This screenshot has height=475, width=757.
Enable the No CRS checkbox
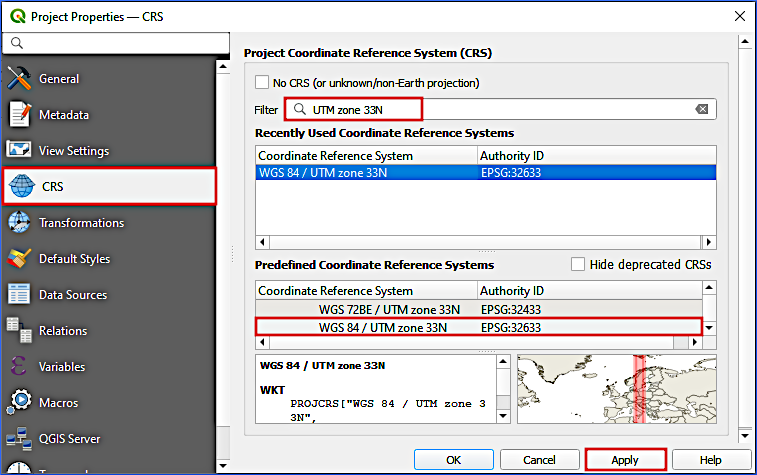262,83
